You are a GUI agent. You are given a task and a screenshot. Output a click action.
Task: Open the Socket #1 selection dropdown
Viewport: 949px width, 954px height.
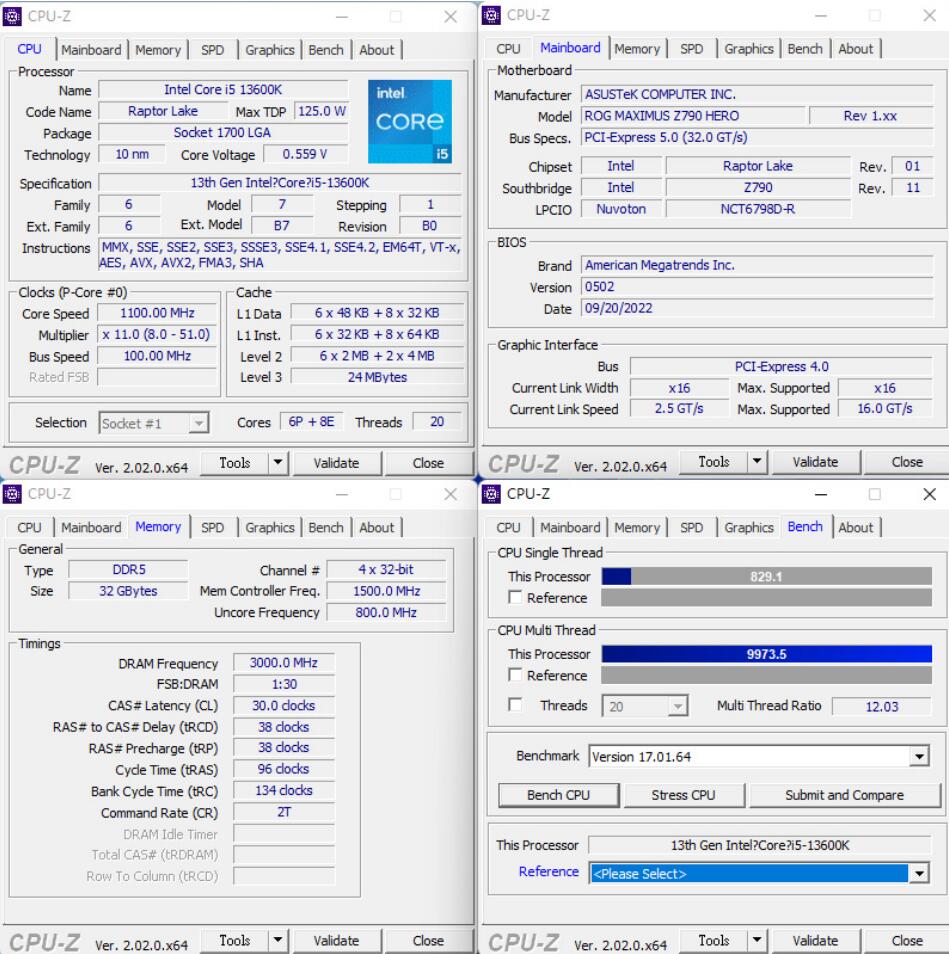(154, 423)
